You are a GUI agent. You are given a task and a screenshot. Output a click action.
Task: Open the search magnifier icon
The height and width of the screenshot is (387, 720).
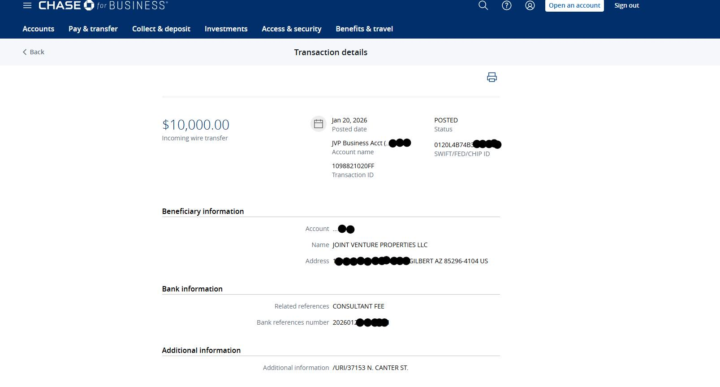(483, 6)
